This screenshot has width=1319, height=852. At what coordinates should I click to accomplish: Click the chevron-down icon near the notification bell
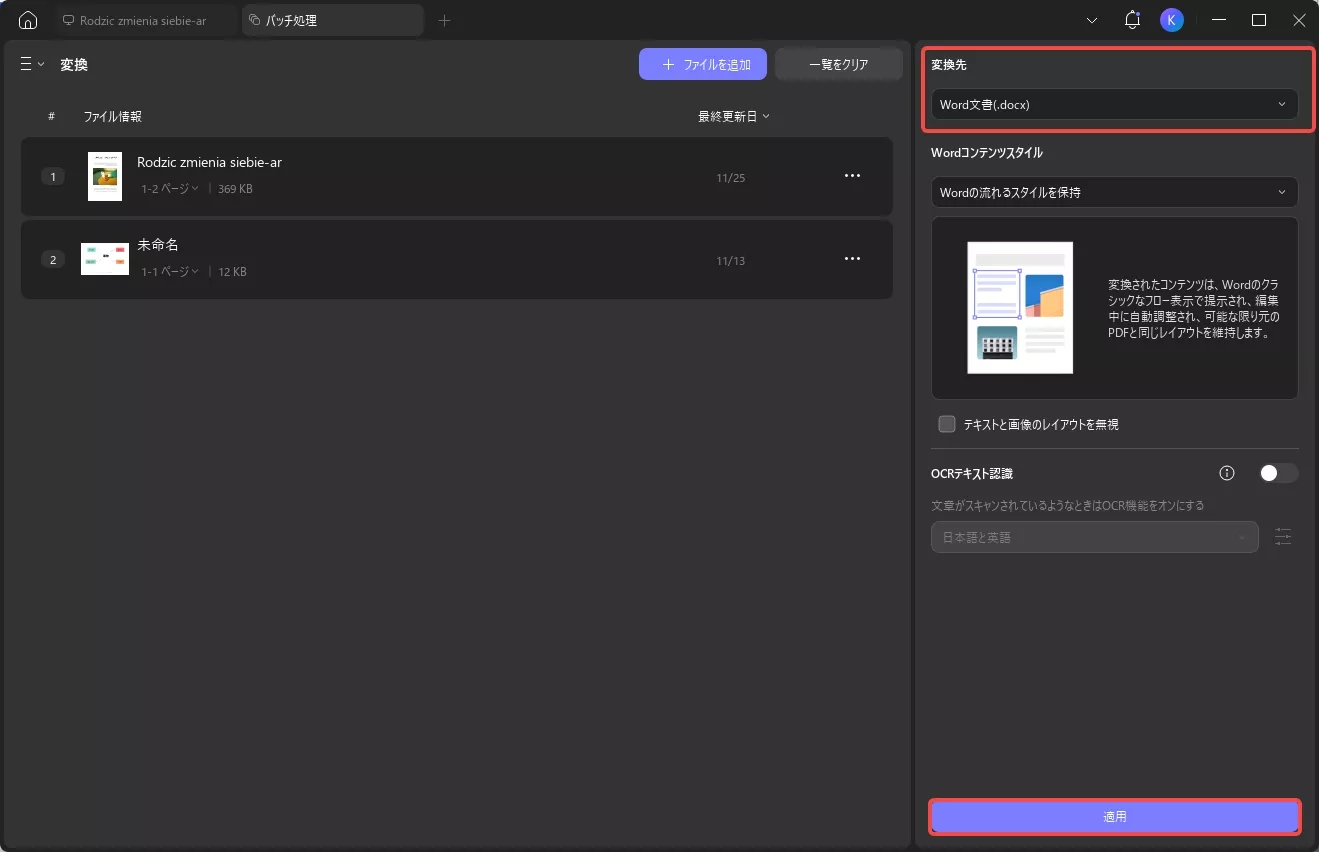(x=1091, y=20)
